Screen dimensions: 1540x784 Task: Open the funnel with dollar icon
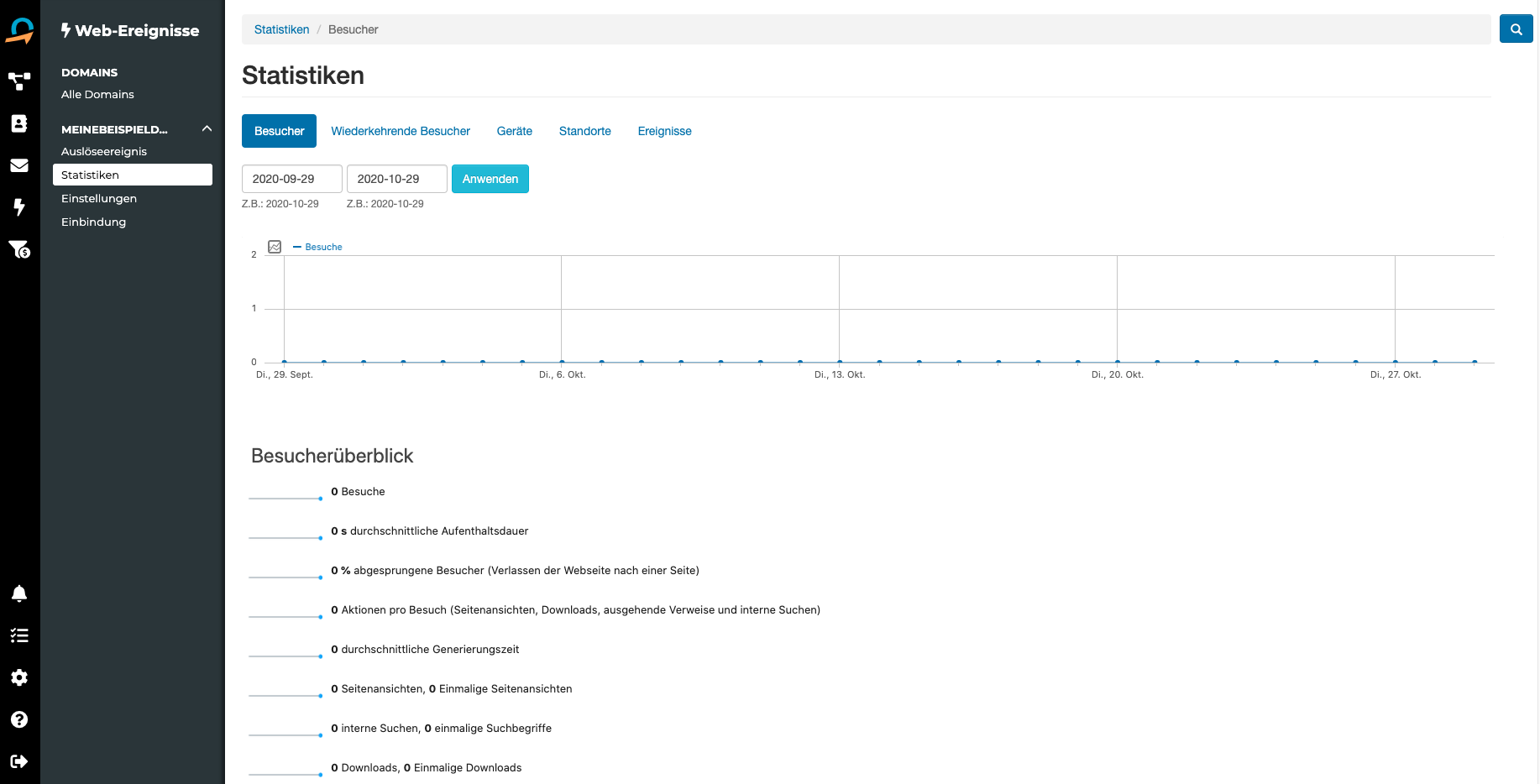(x=19, y=249)
